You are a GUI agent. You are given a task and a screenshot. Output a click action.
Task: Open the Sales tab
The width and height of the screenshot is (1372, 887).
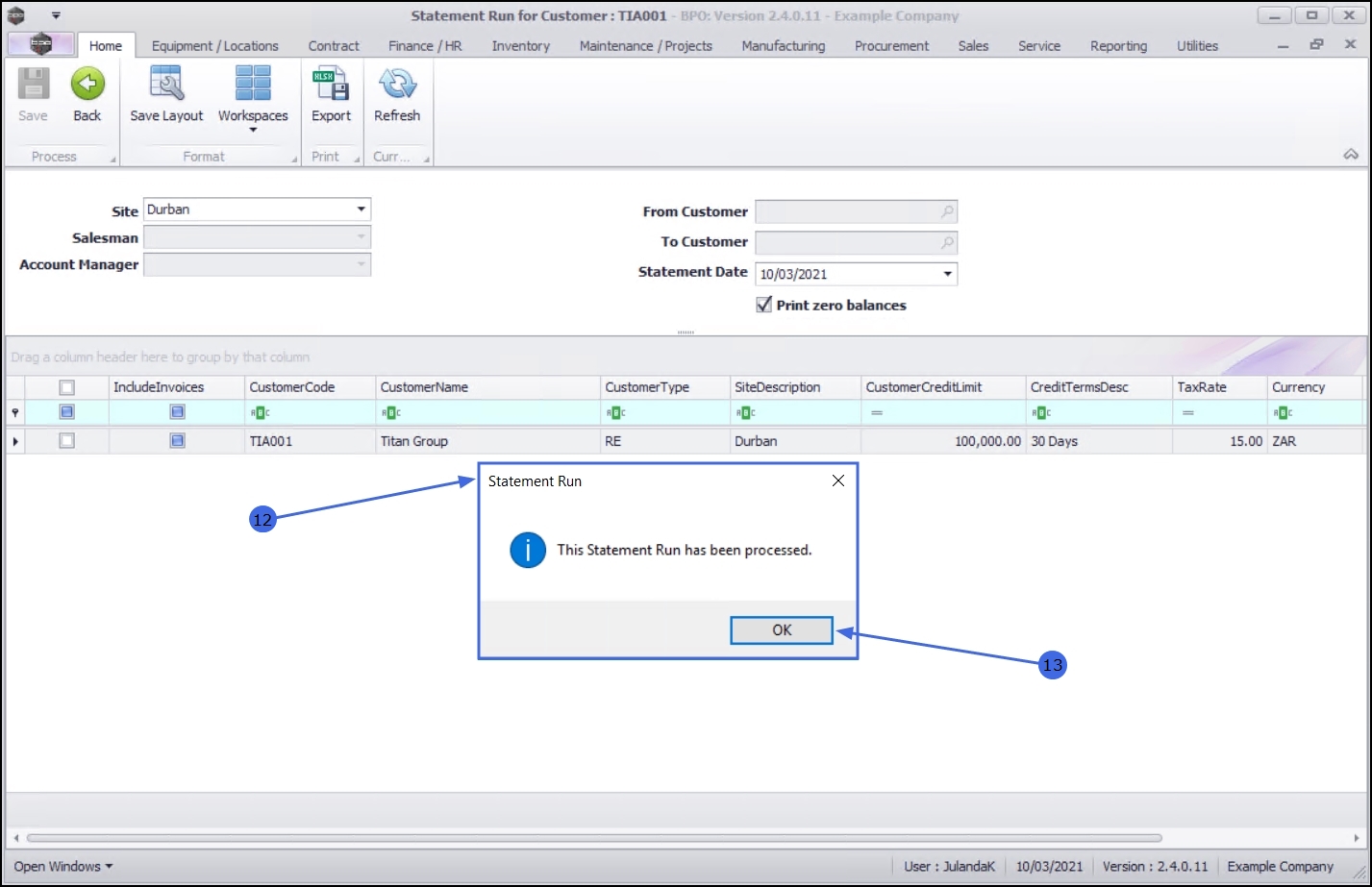[973, 45]
